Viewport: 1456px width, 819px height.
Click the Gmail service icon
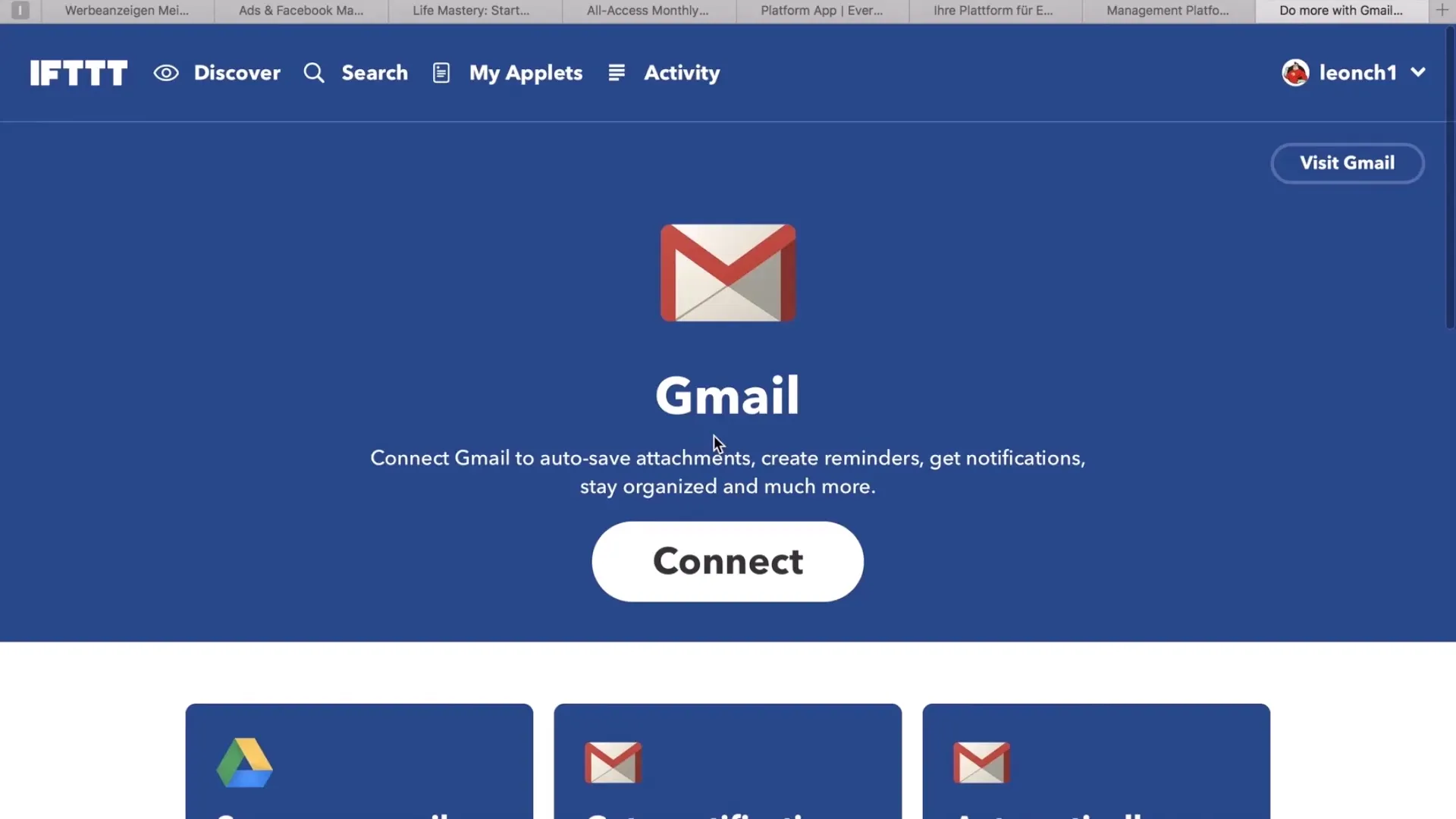(x=728, y=273)
